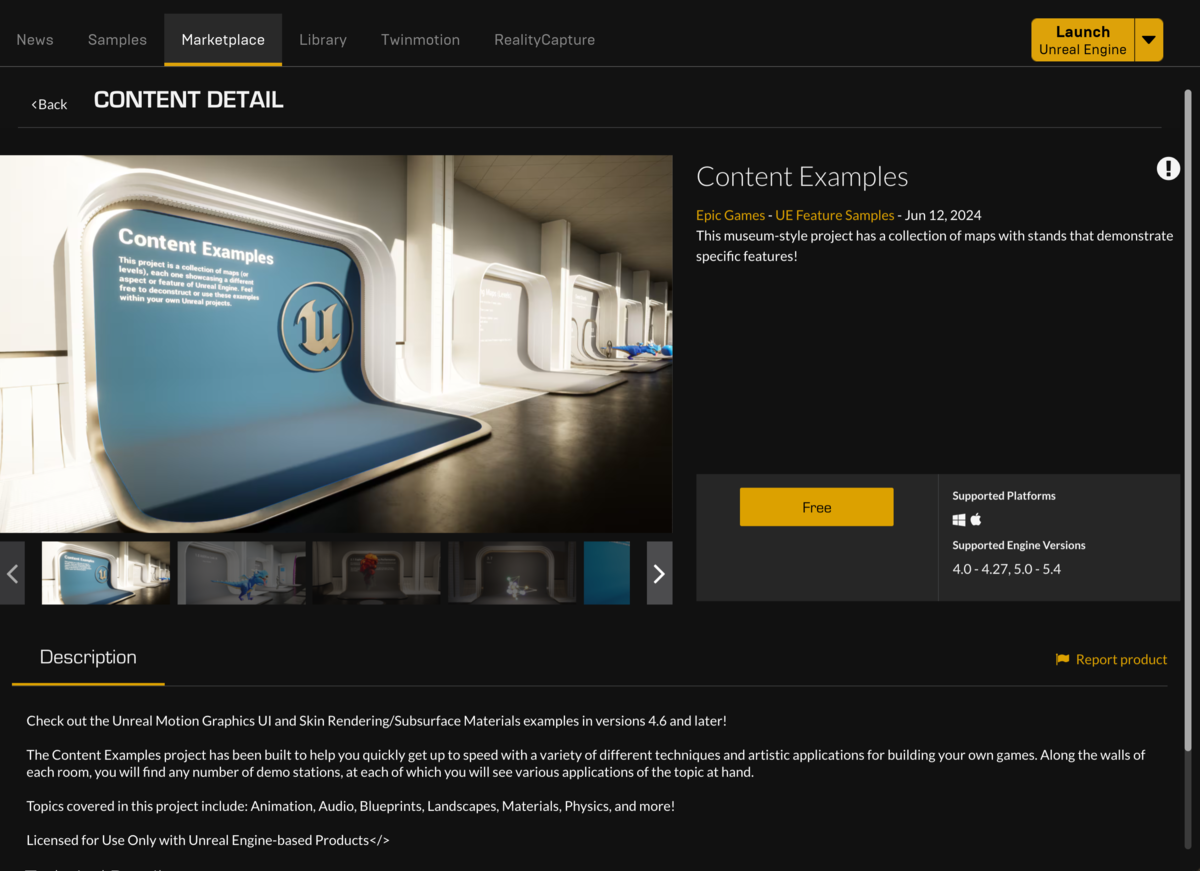
Task: Open the UE Feature Samples category link
Action: tap(835, 215)
